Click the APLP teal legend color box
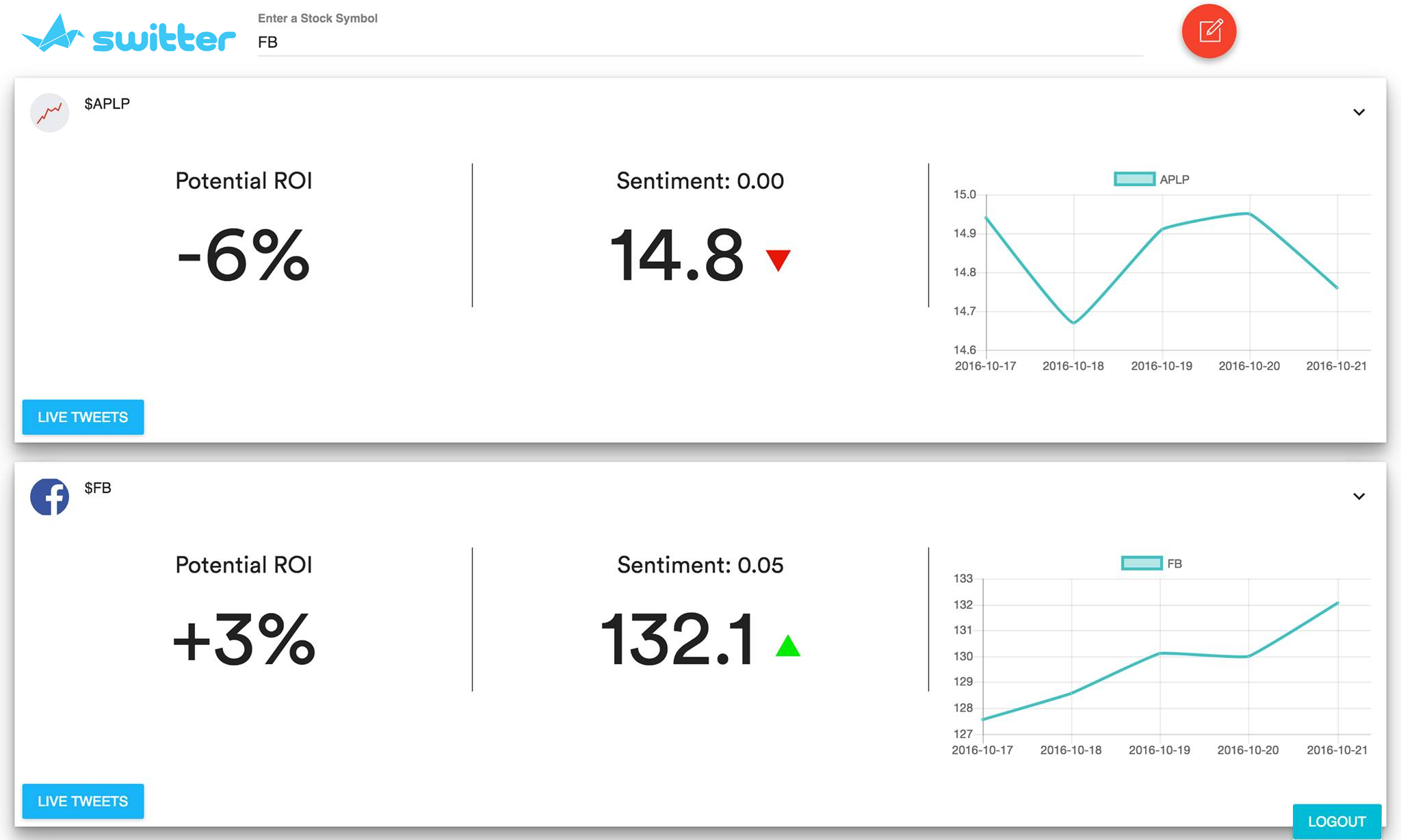The width and height of the screenshot is (1401, 840). pos(1134,179)
